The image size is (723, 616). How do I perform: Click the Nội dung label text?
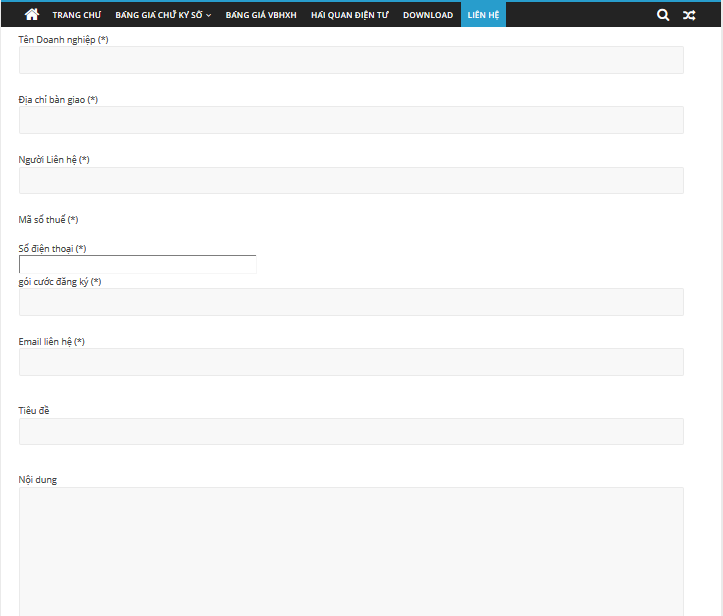point(38,480)
